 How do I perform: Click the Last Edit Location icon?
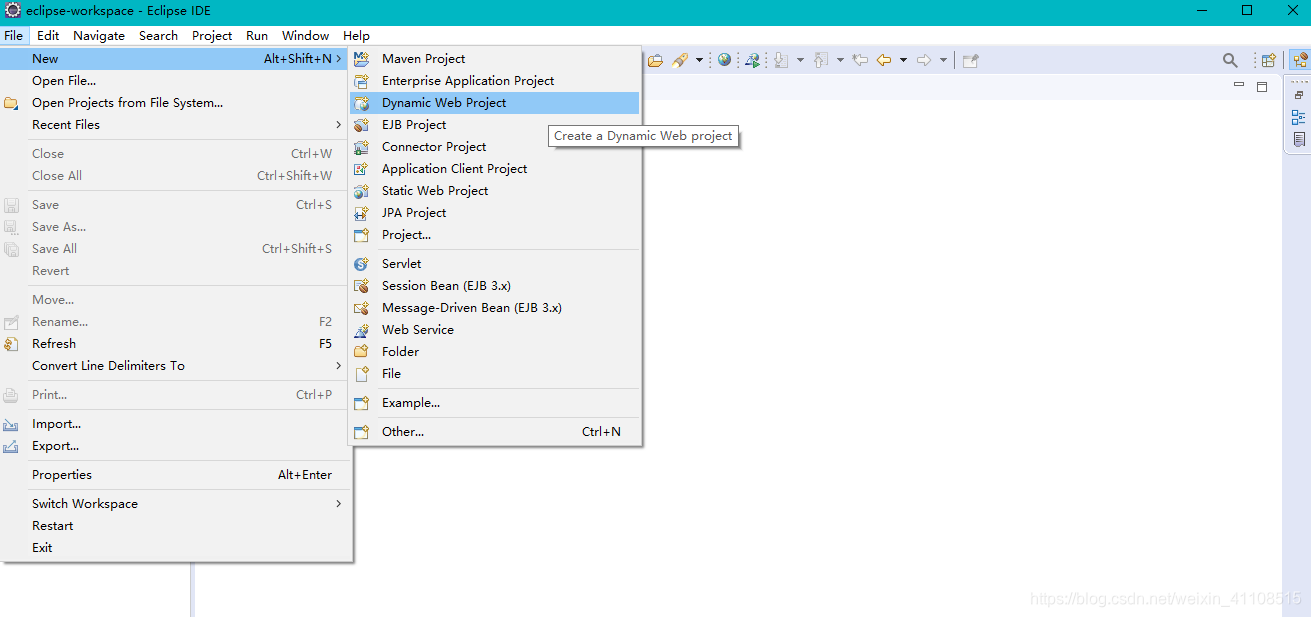(860, 60)
